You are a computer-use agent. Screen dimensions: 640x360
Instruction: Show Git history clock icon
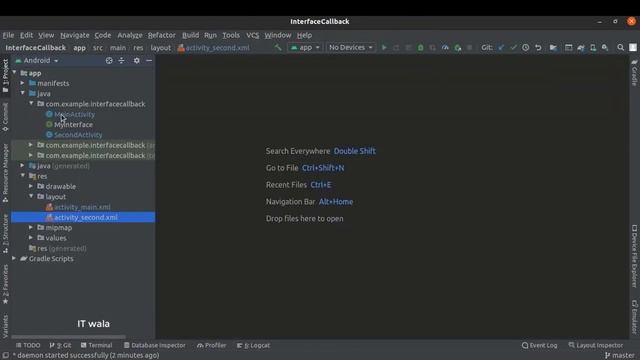pyautogui.click(x=526, y=48)
